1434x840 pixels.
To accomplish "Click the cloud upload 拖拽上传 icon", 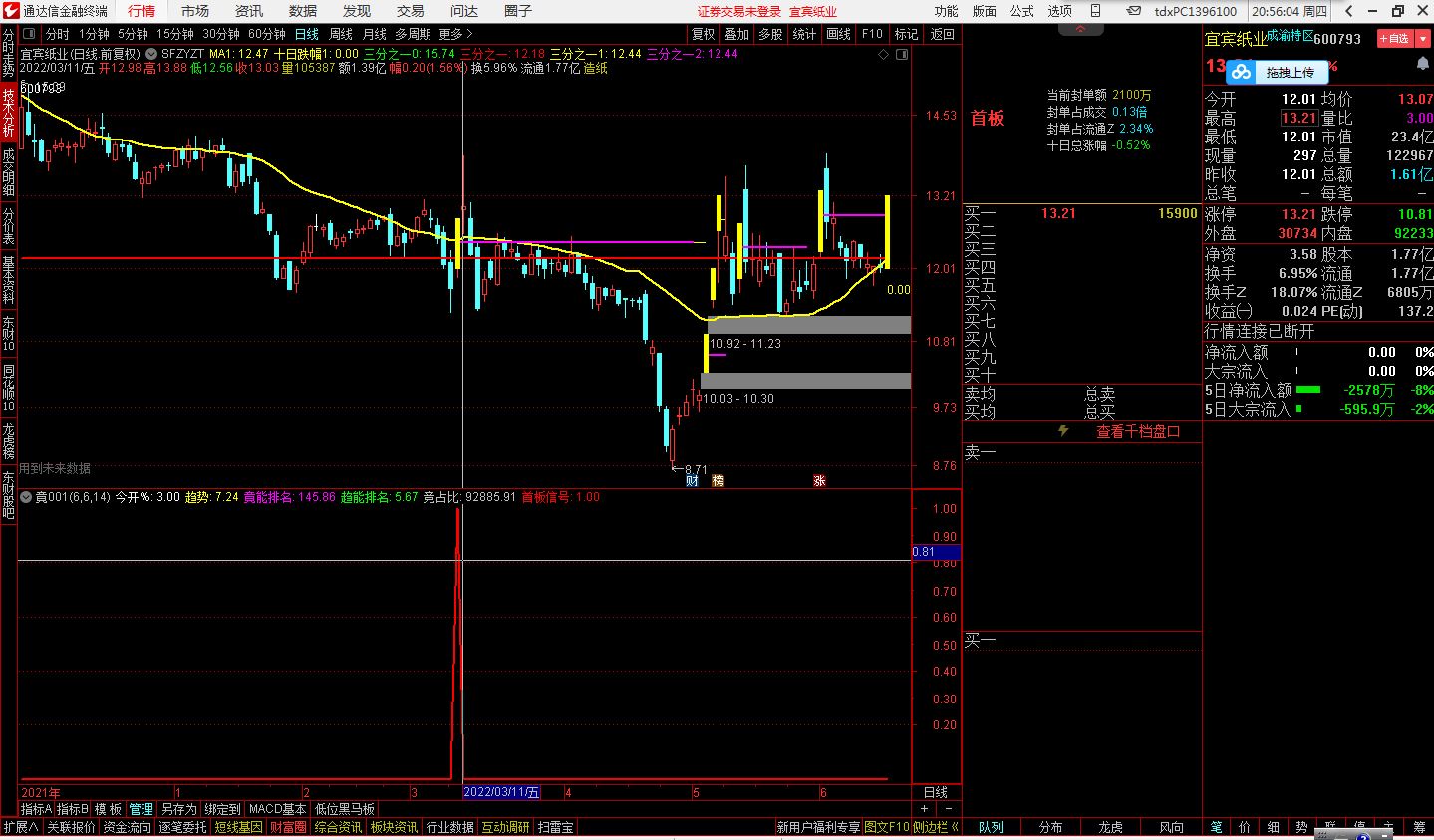I will (1241, 72).
